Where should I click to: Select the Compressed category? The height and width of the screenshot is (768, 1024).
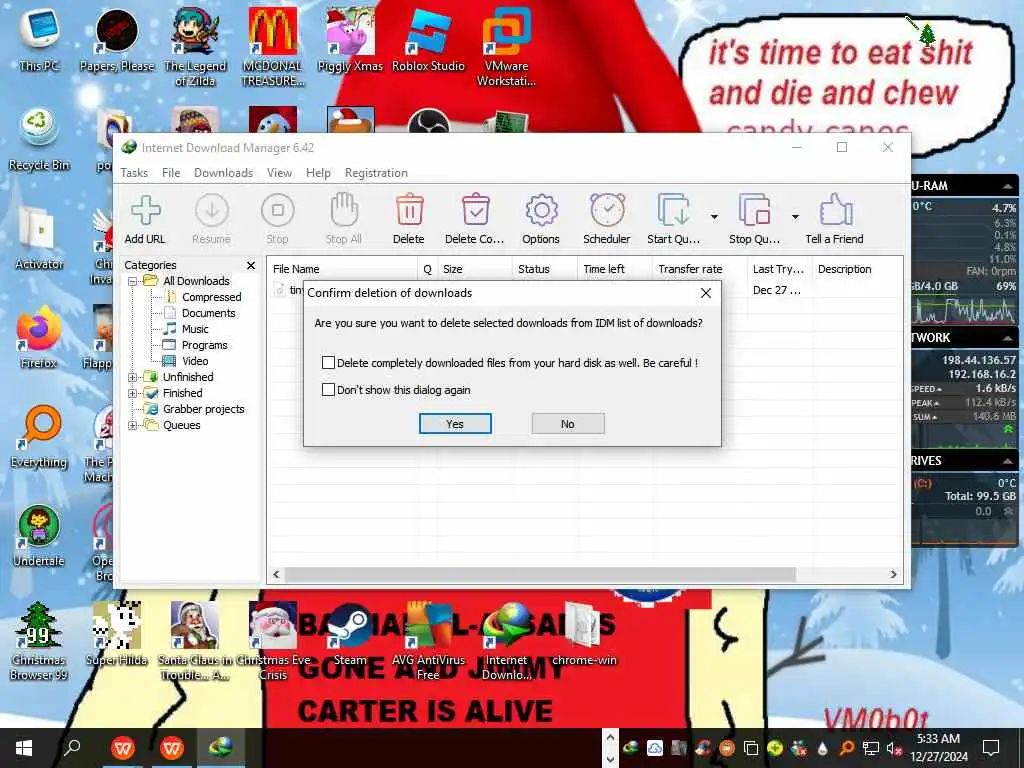212,297
